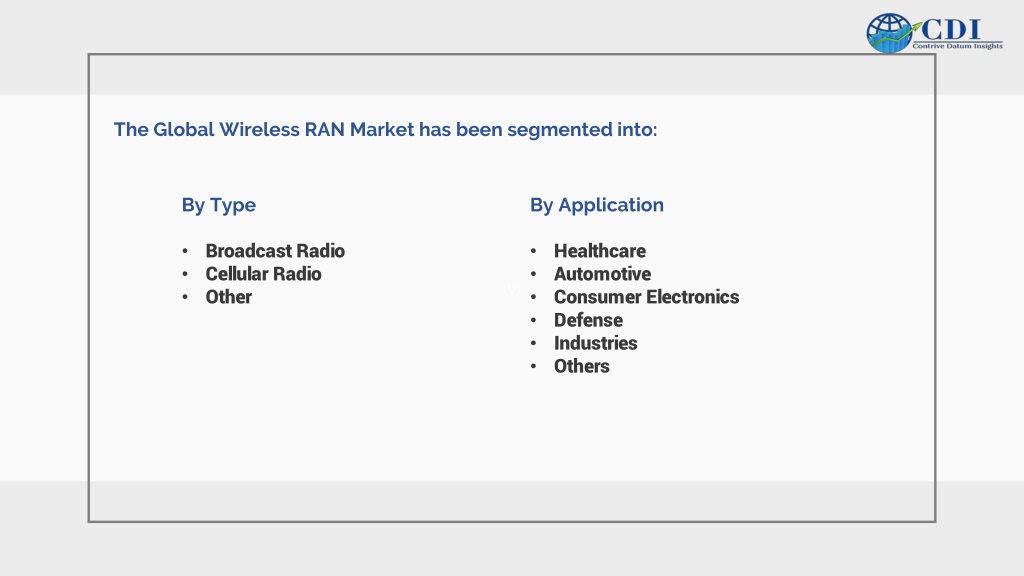Click the Other entry under By Type
Image resolution: width=1024 pixels, height=576 pixels.
coord(229,297)
